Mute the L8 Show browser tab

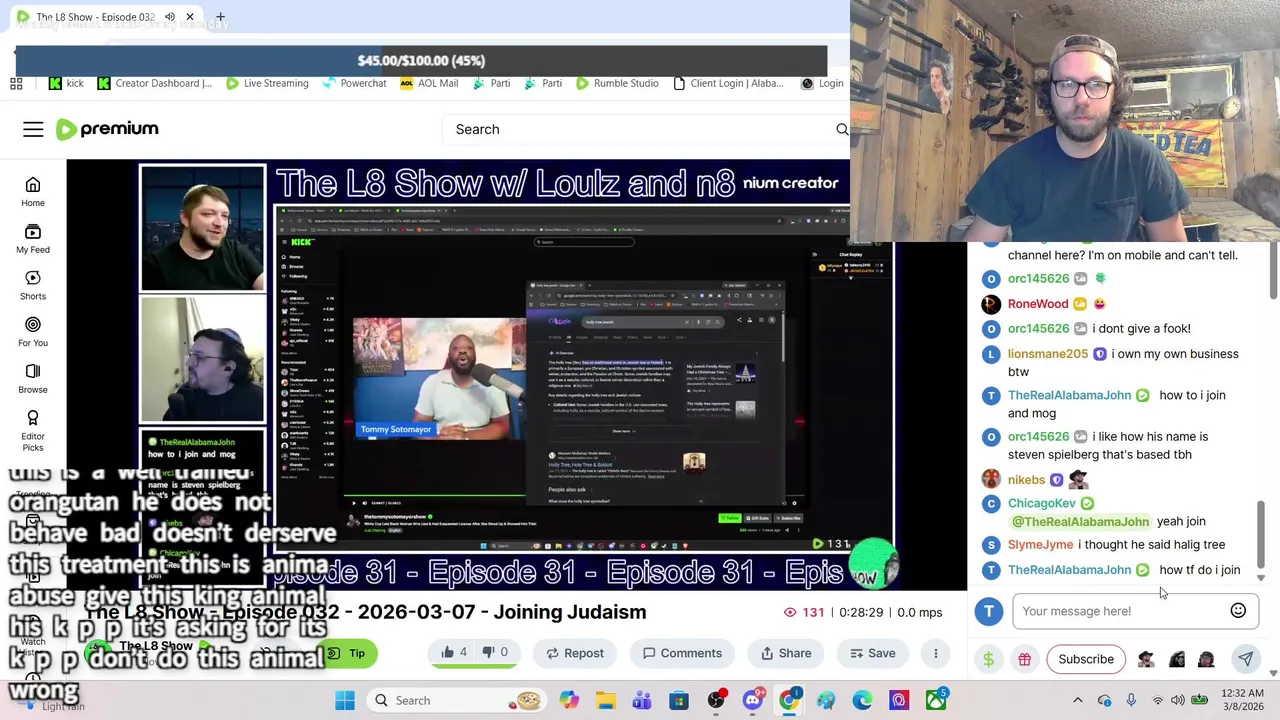click(x=170, y=17)
